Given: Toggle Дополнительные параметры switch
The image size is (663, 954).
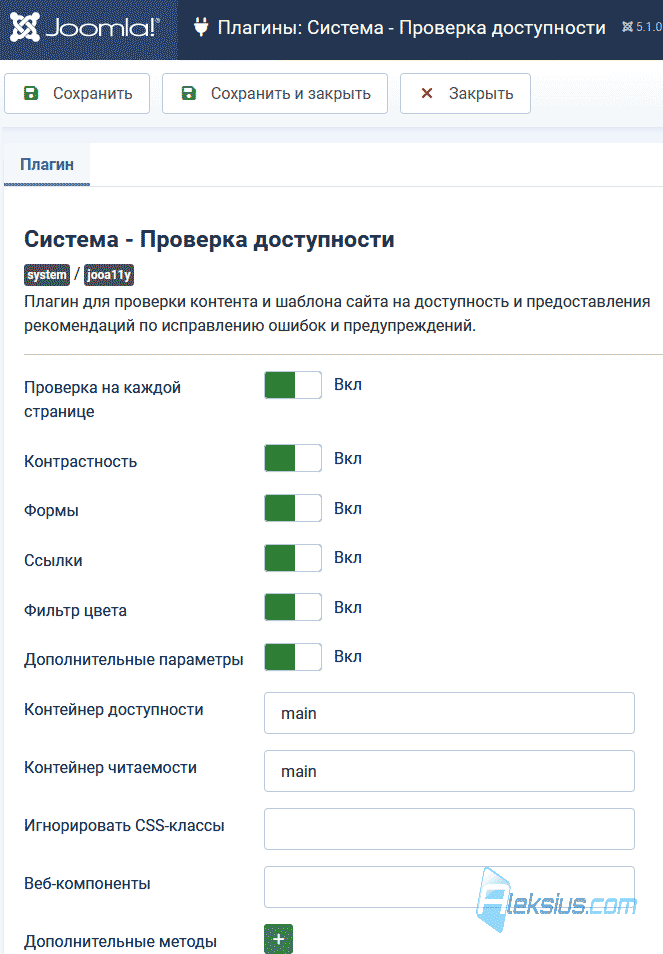Looking at the screenshot, I should pos(293,657).
